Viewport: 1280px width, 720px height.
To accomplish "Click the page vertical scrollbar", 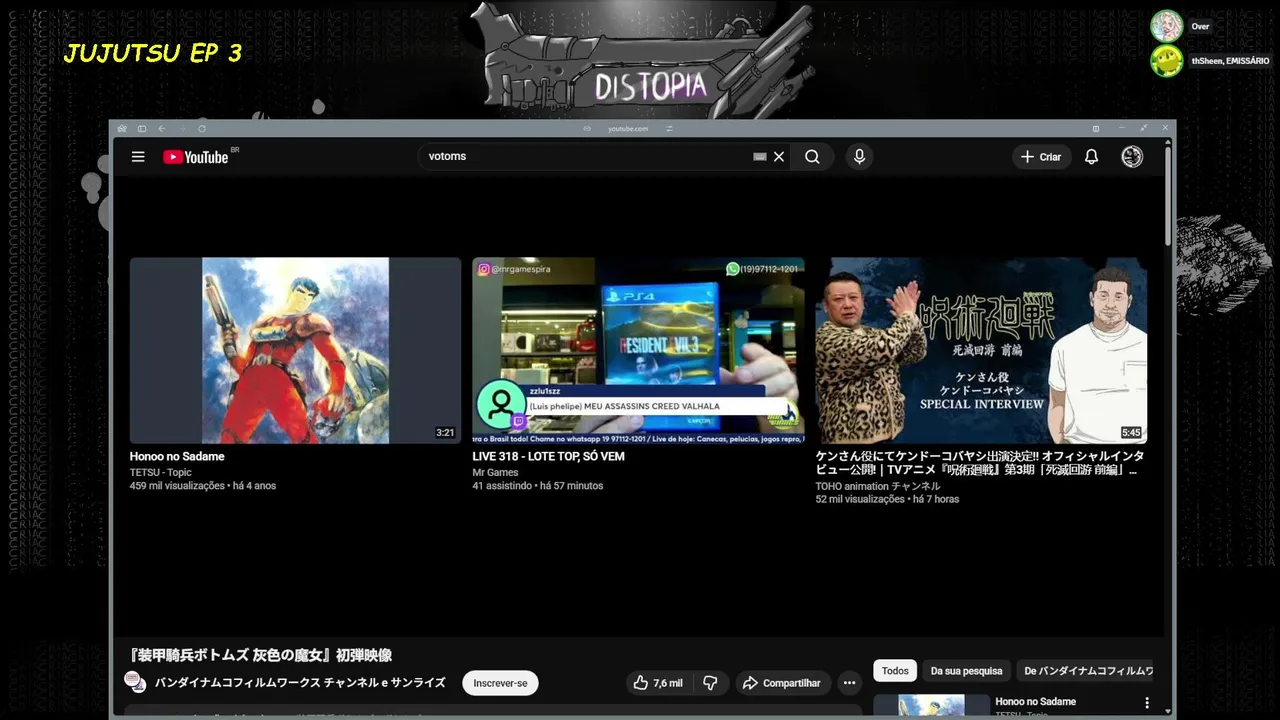I will [x=1168, y=195].
